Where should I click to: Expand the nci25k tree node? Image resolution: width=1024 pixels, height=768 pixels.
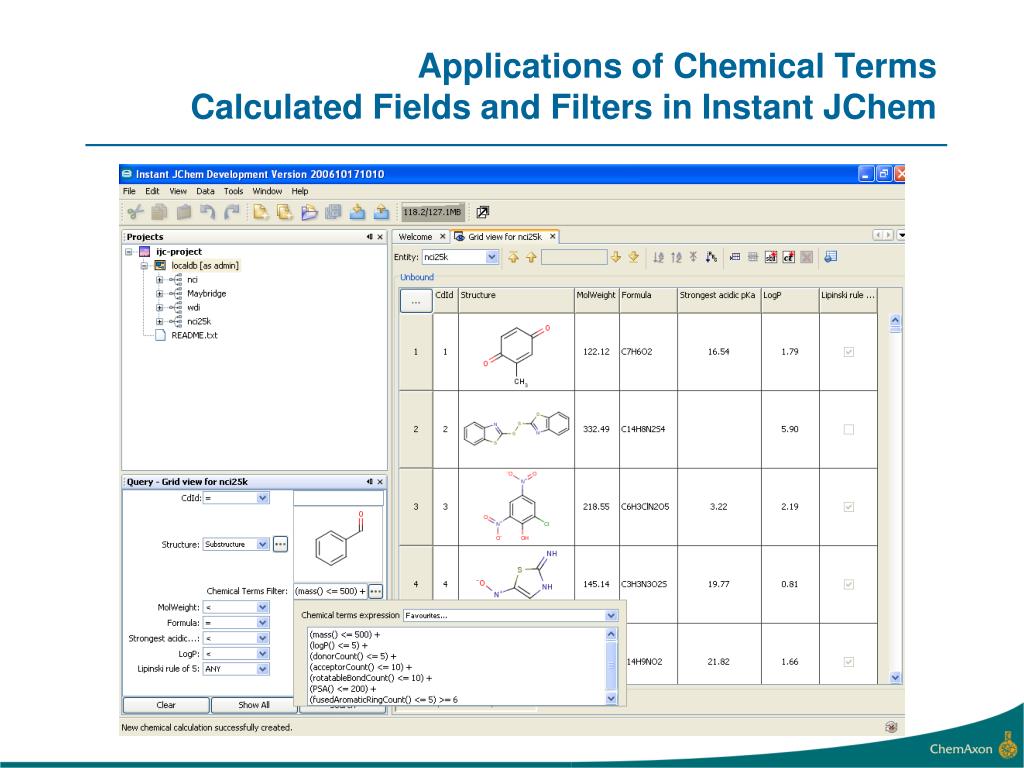click(x=159, y=322)
